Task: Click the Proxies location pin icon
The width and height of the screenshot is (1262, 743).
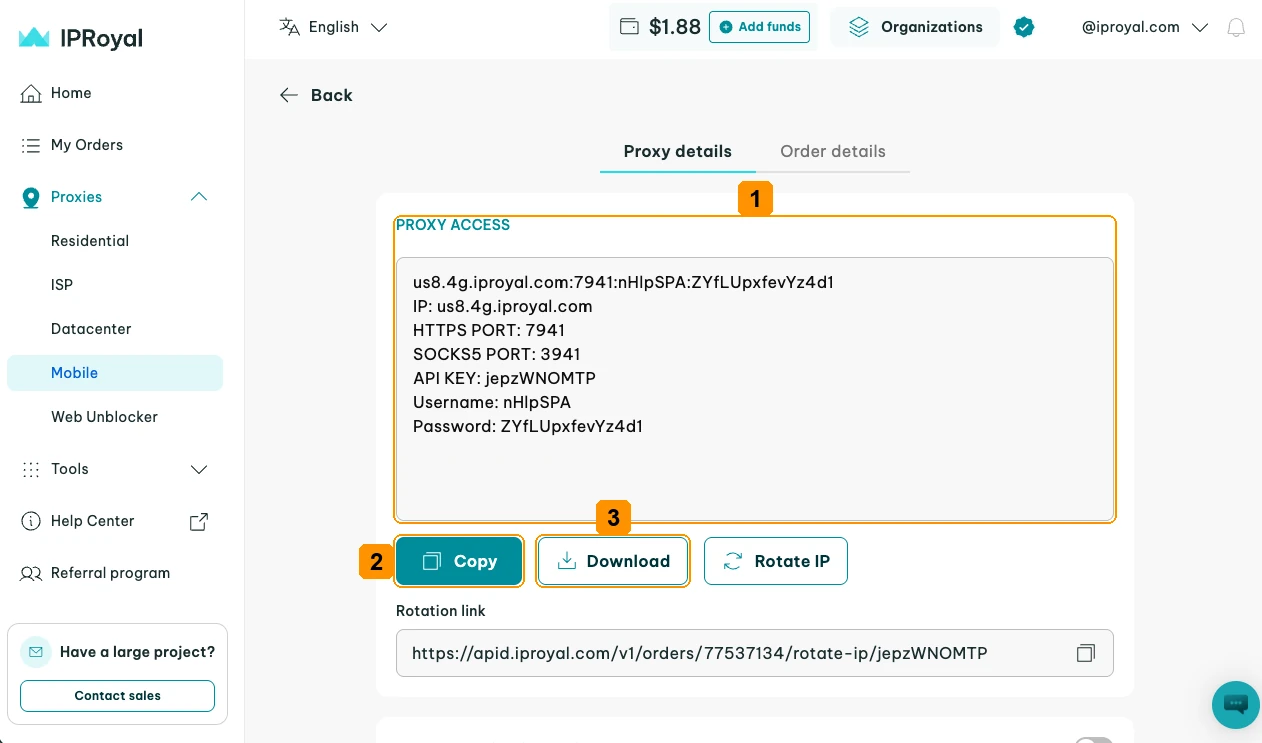Action: tap(31, 197)
